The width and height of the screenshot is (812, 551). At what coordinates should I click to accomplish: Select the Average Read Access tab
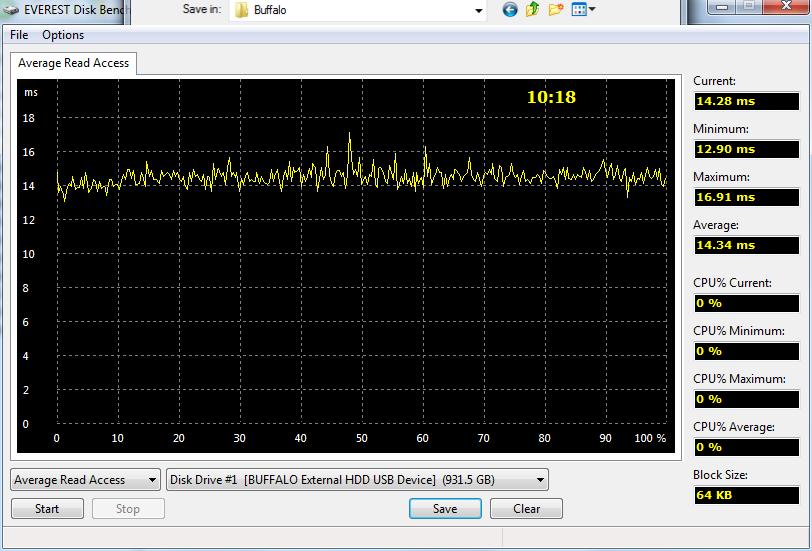73,63
